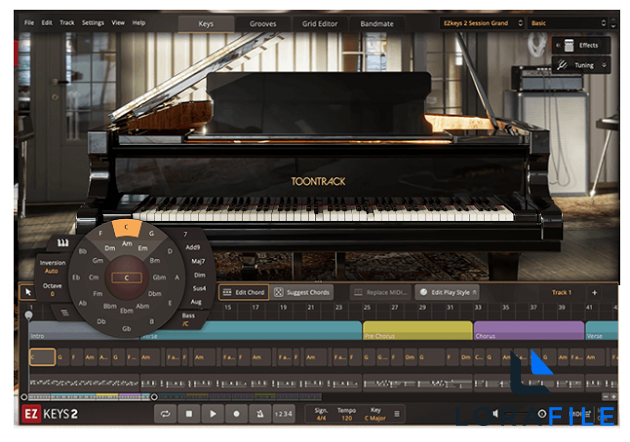
Task: Zoom out the timeline with minus button
Action: coord(605,397)
